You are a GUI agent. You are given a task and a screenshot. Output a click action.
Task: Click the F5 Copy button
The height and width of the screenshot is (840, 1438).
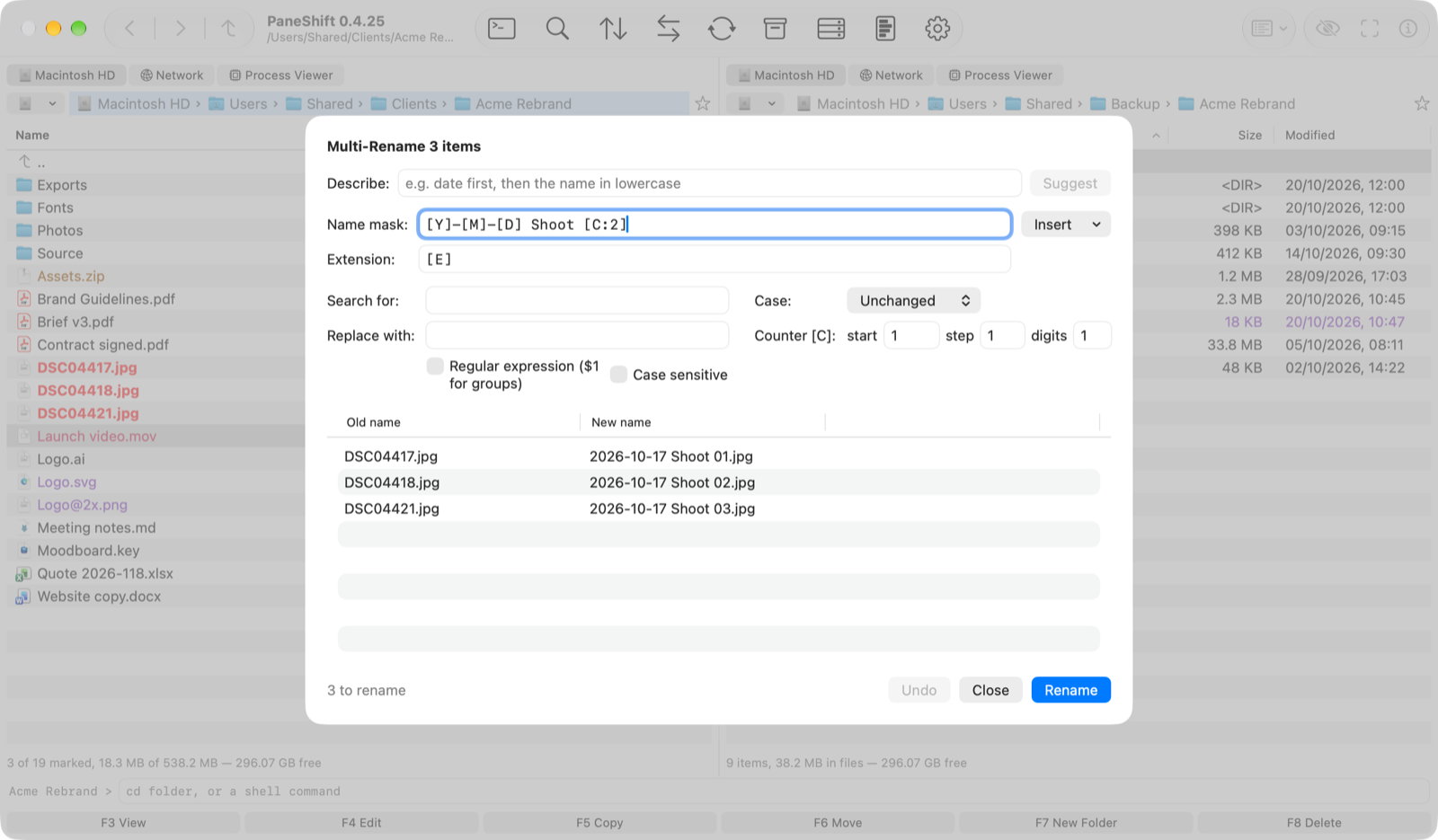[x=599, y=823]
